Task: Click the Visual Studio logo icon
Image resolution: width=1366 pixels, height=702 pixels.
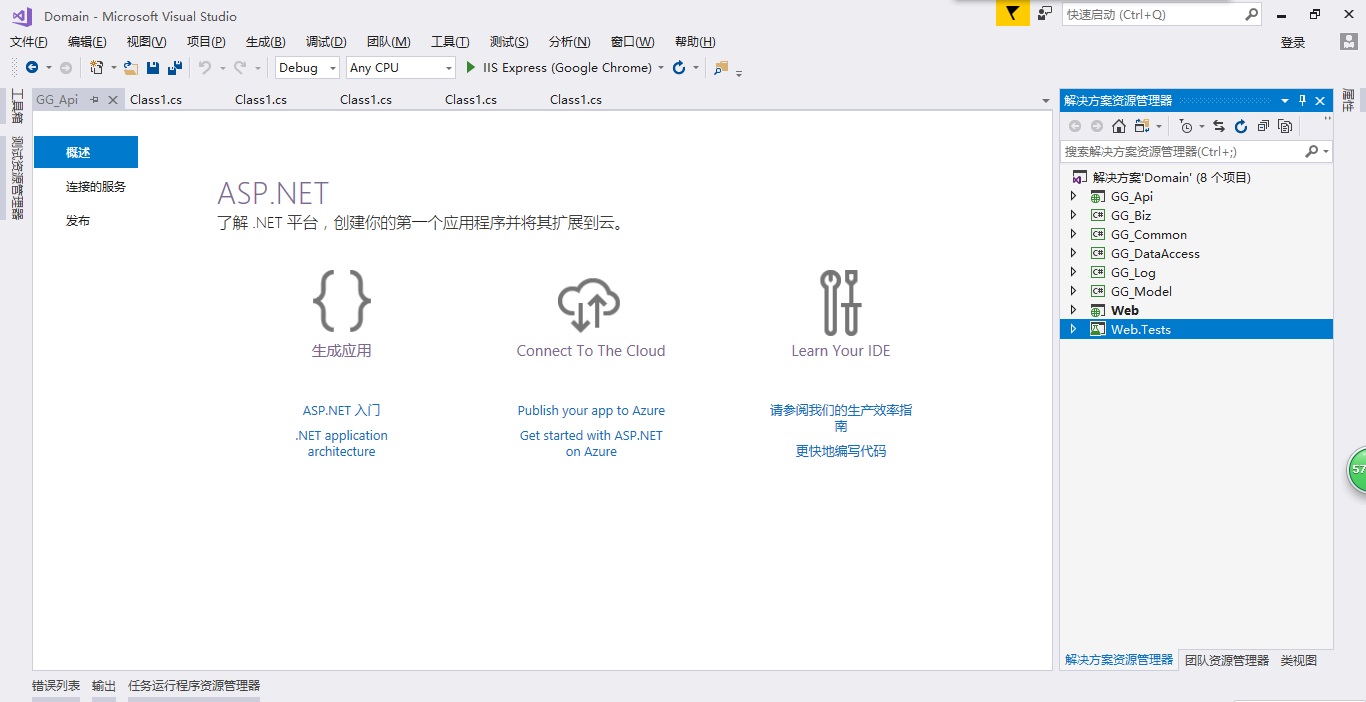Action: point(21,16)
